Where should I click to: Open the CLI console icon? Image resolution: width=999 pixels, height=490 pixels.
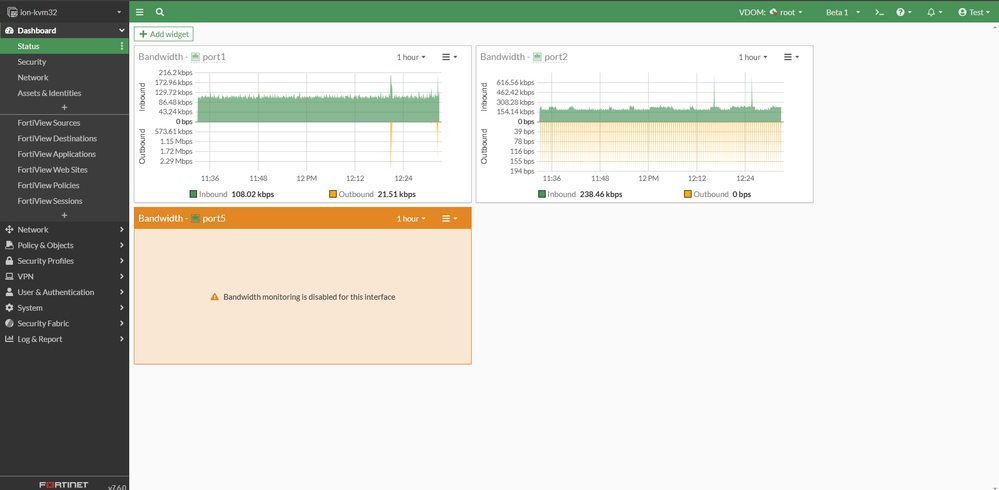(879, 12)
